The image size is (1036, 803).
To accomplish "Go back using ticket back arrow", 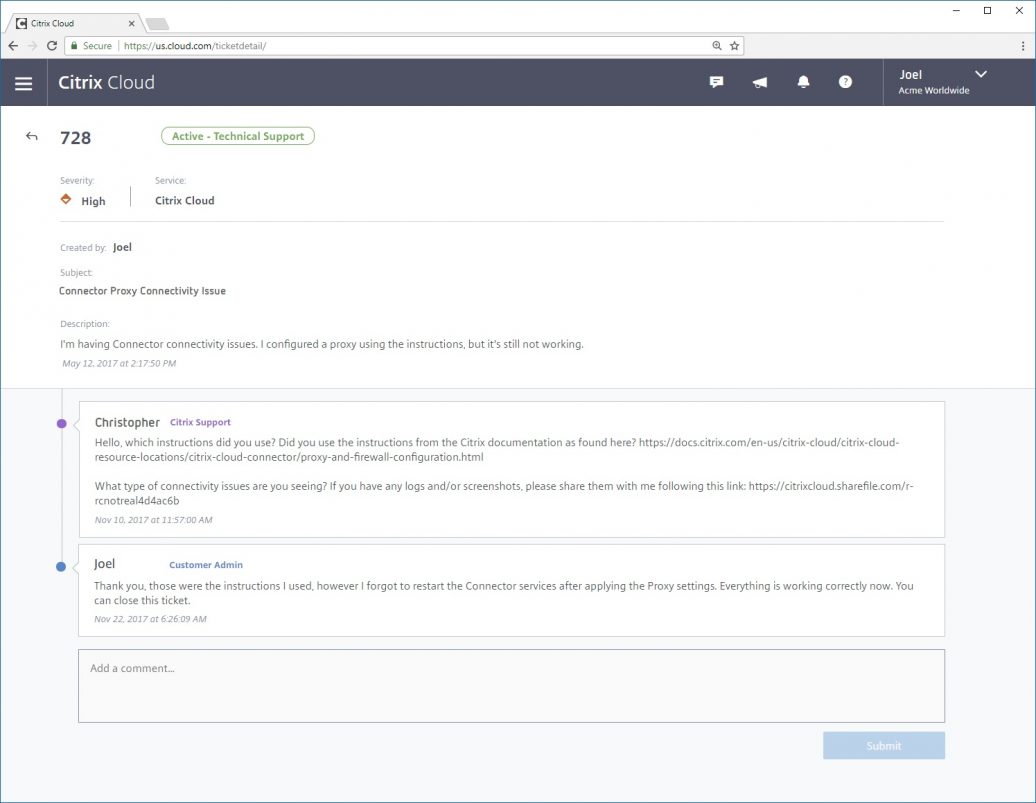I will point(32,137).
